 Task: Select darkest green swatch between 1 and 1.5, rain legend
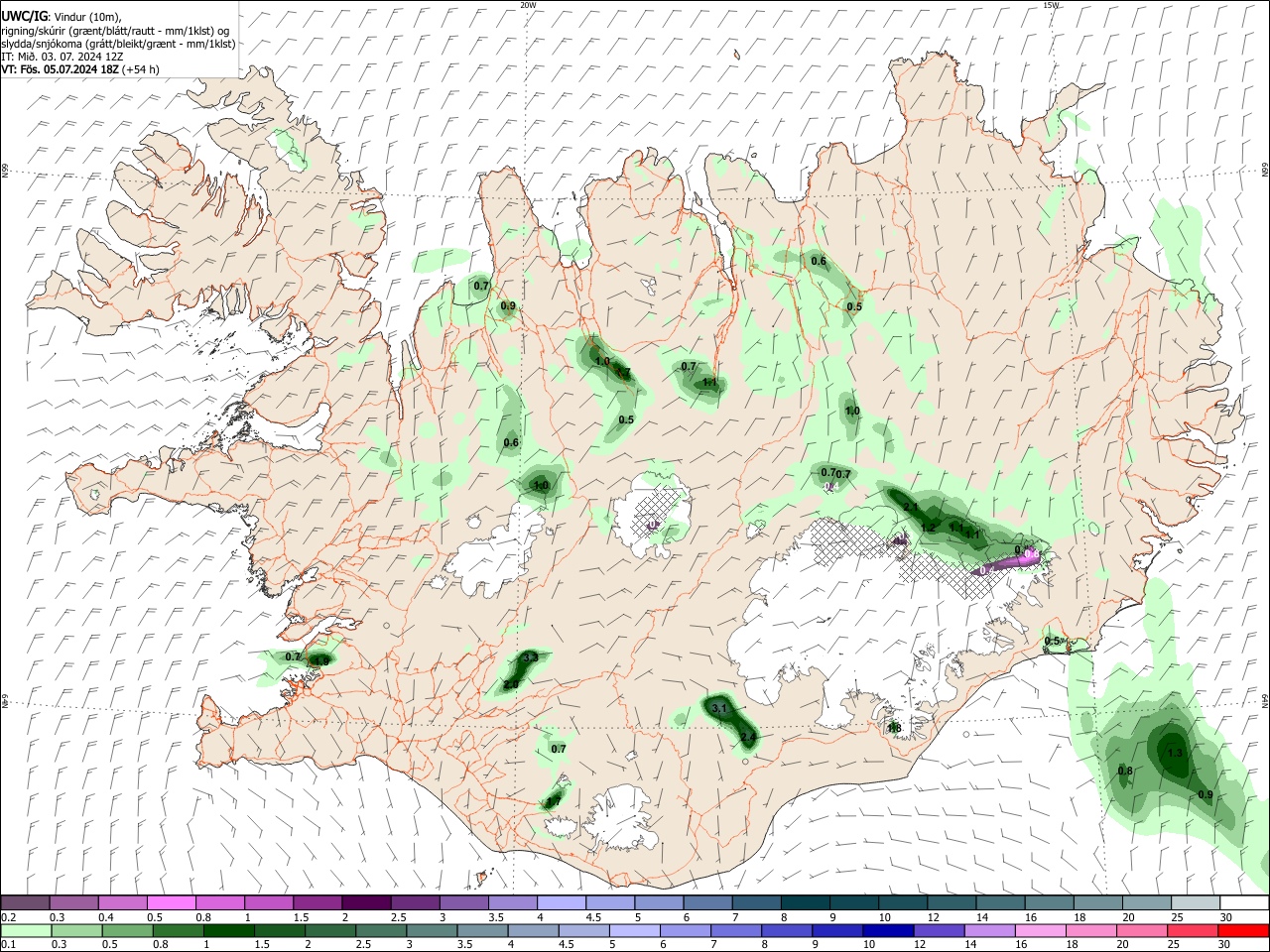(x=228, y=930)
